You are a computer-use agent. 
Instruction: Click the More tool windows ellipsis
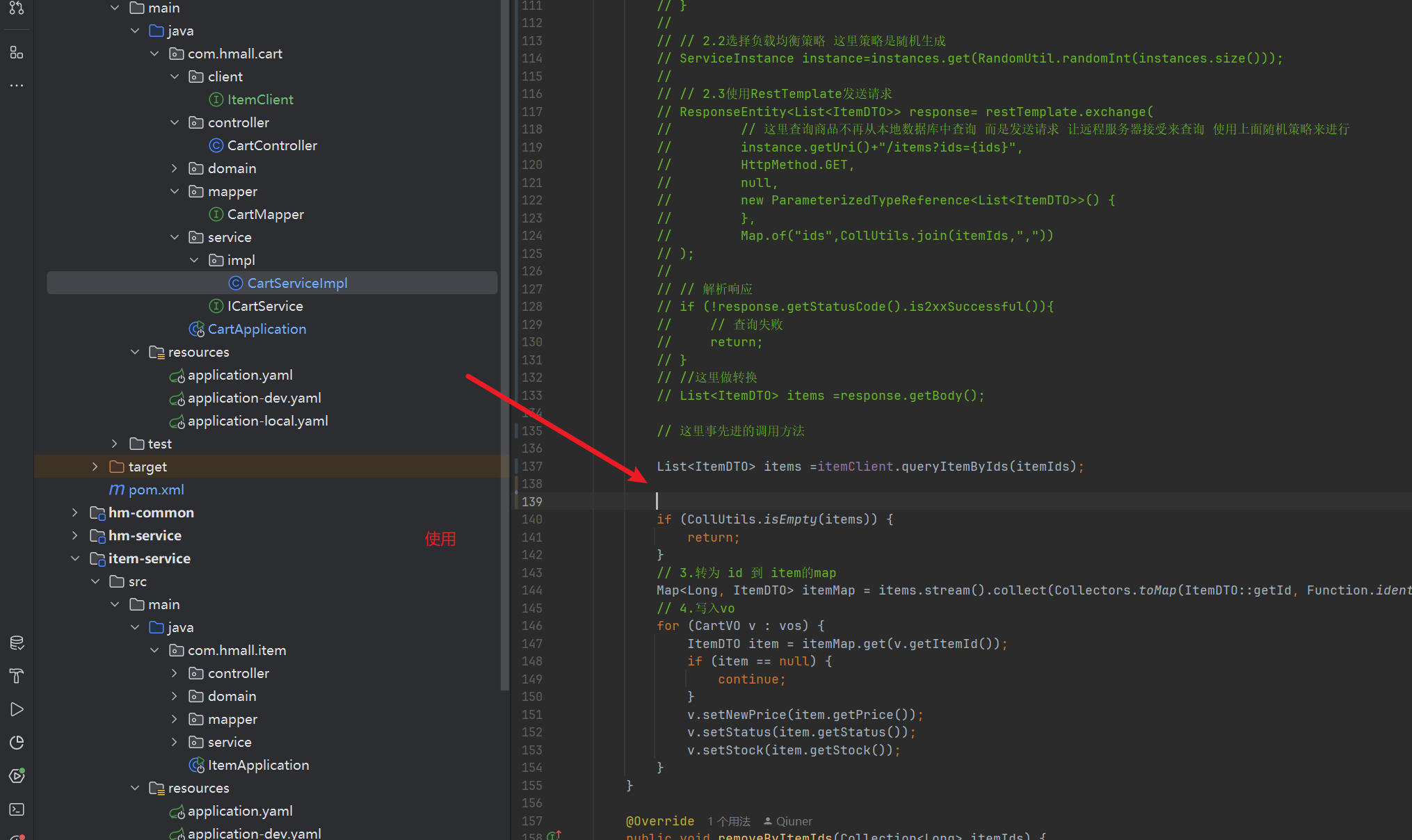tap(17, 86)
